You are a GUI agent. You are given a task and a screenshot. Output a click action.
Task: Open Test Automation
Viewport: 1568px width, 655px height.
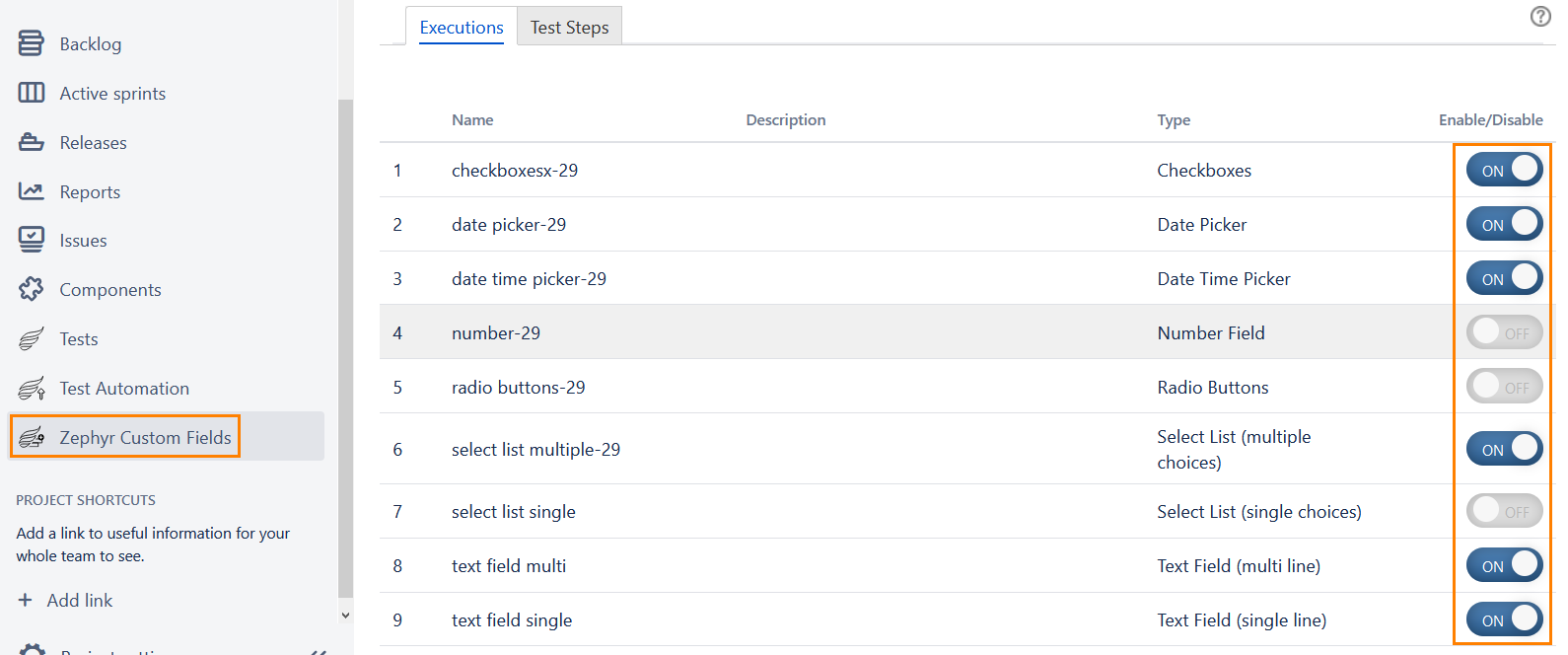[124, 388]
